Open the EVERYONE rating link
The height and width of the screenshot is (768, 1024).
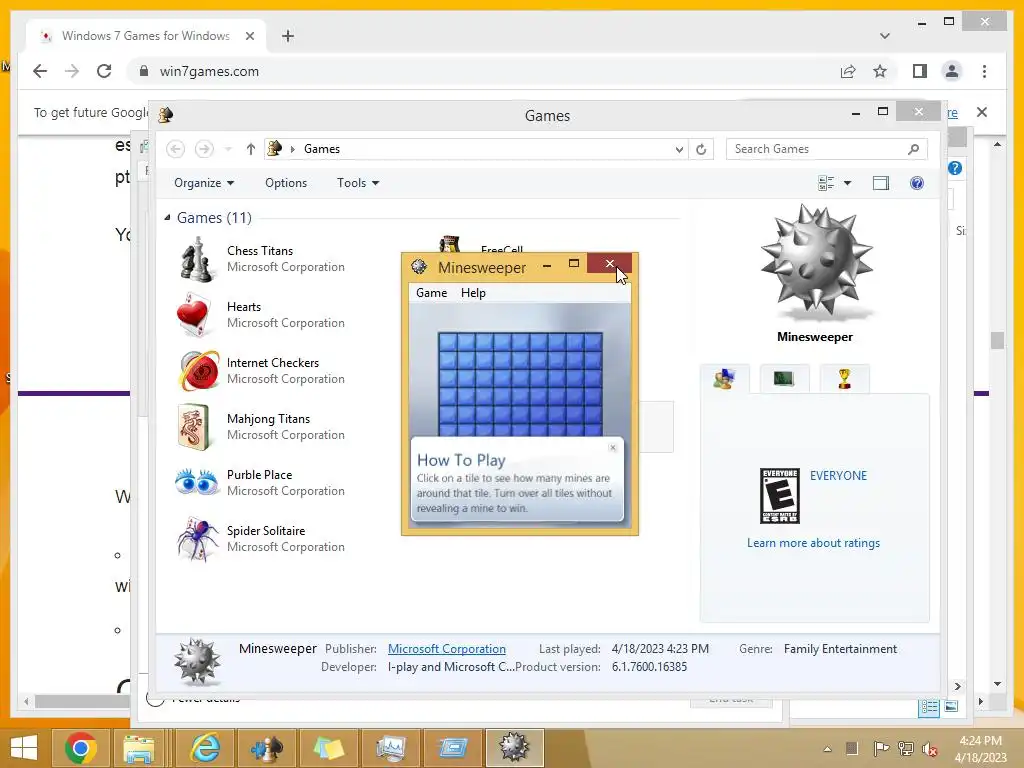click(x=839, y=475)
